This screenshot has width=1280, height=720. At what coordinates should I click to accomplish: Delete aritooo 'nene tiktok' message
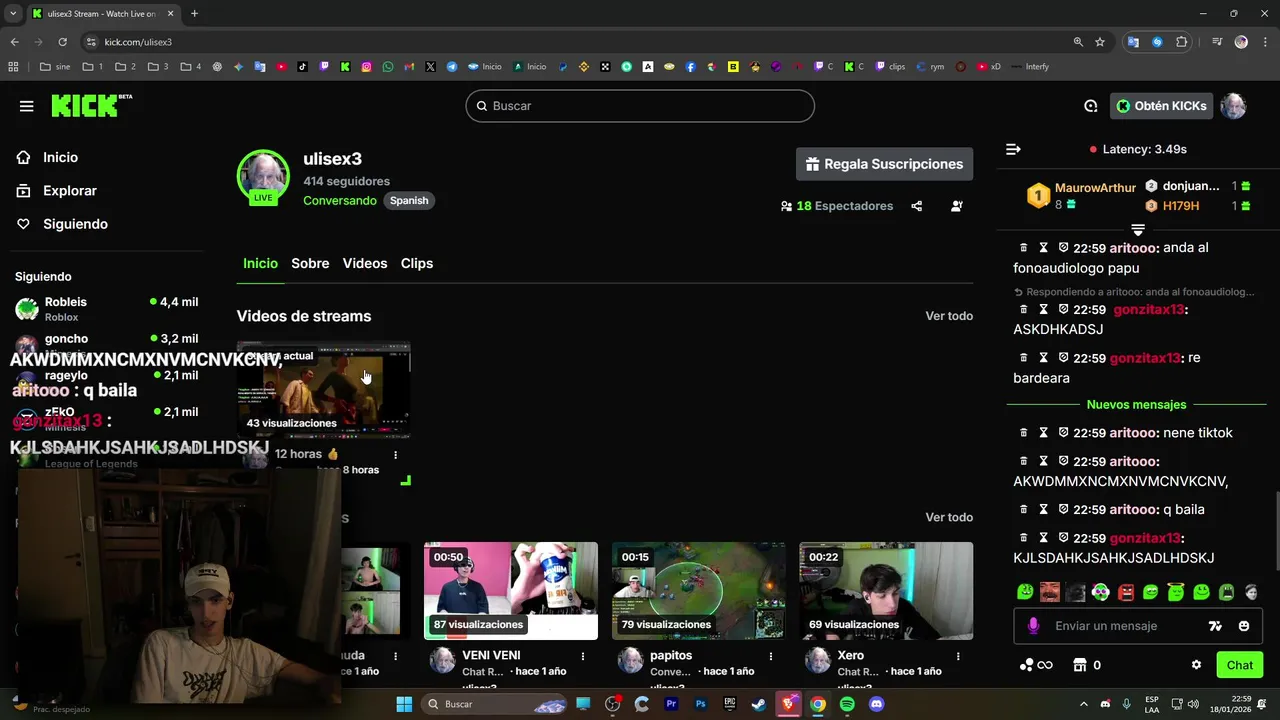click(1023, 433)
